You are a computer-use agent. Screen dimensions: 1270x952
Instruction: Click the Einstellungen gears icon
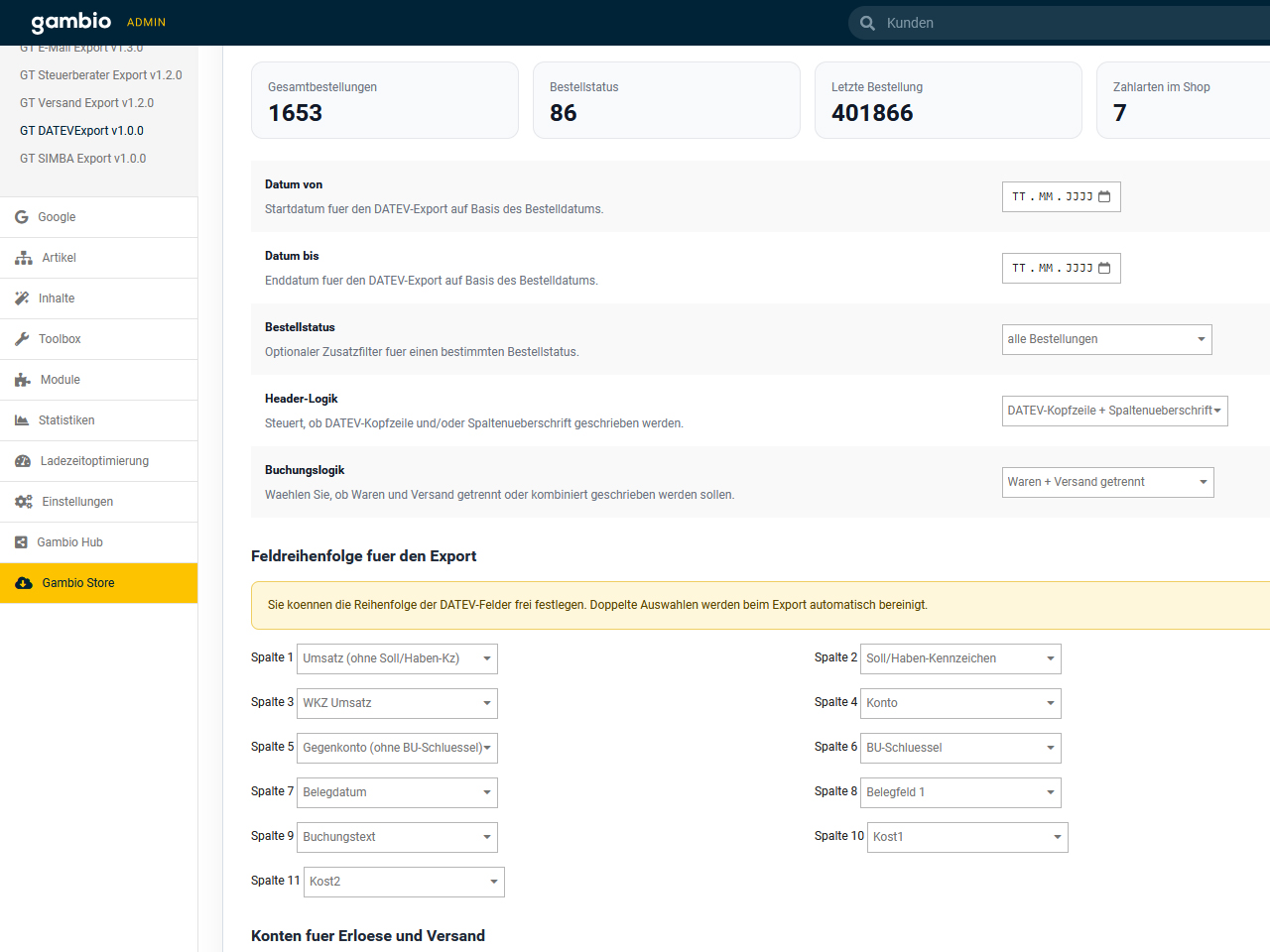[x=24, y=502]
